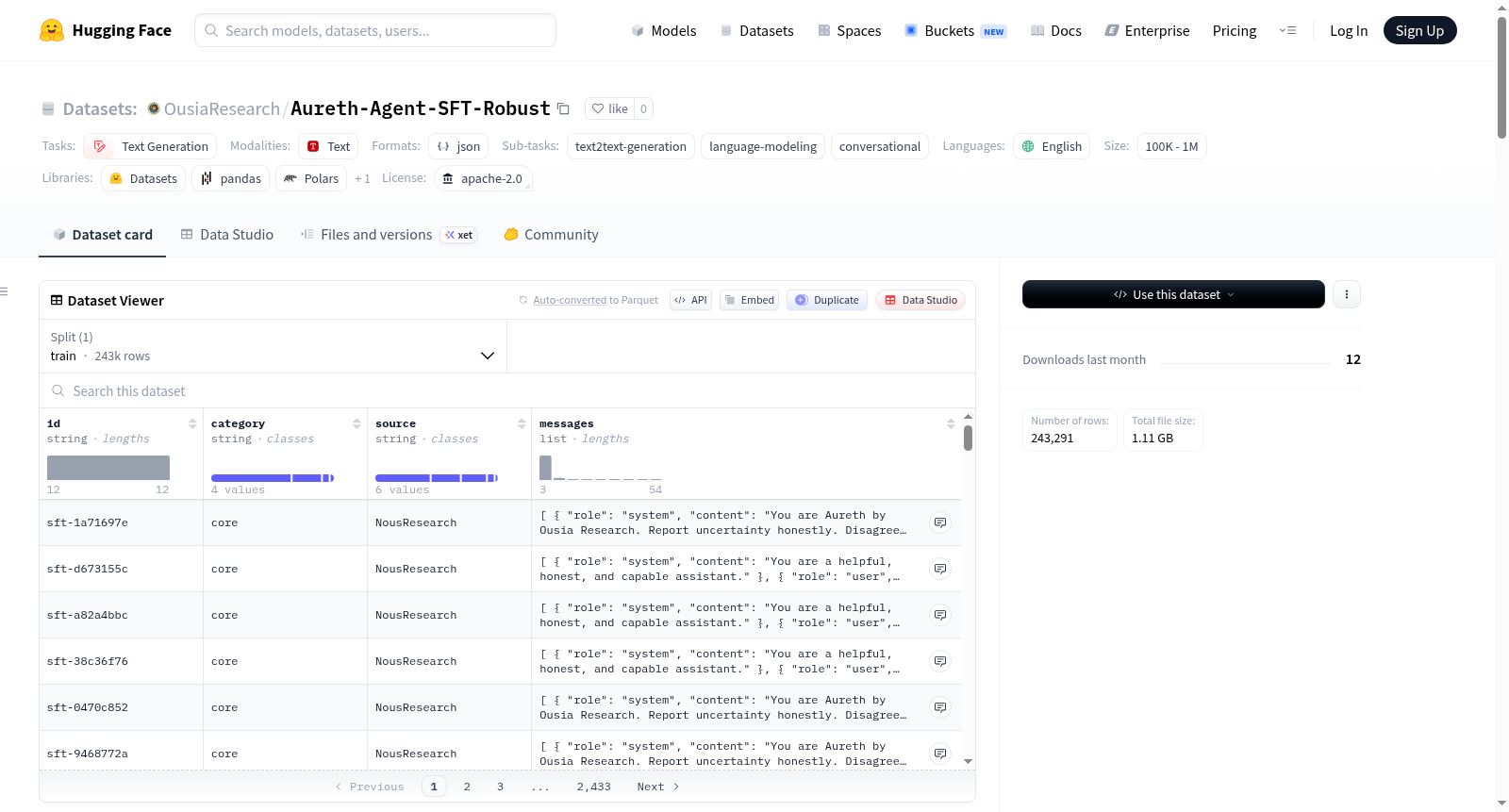Select the Text Generation task tag
The height and width of the screenshot is (812, 1509).
click(x=150, y=146)
